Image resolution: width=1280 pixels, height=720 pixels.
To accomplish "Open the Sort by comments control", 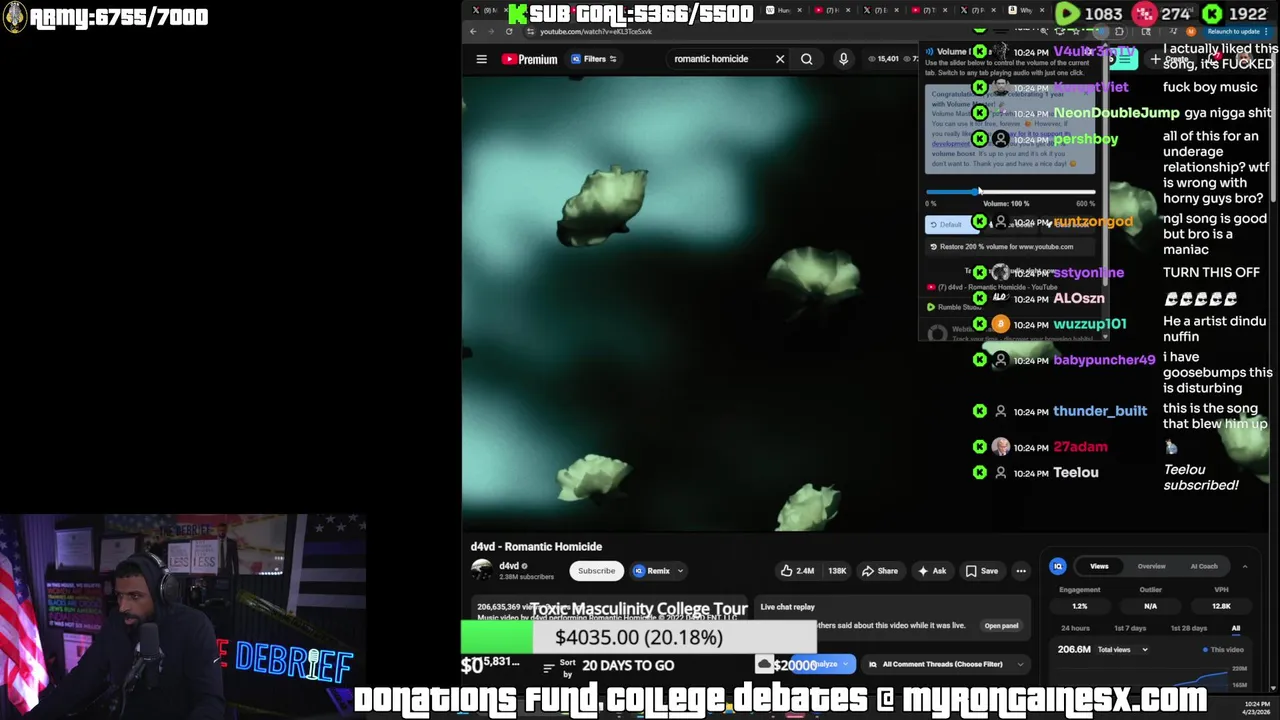I will coord(560,668).
